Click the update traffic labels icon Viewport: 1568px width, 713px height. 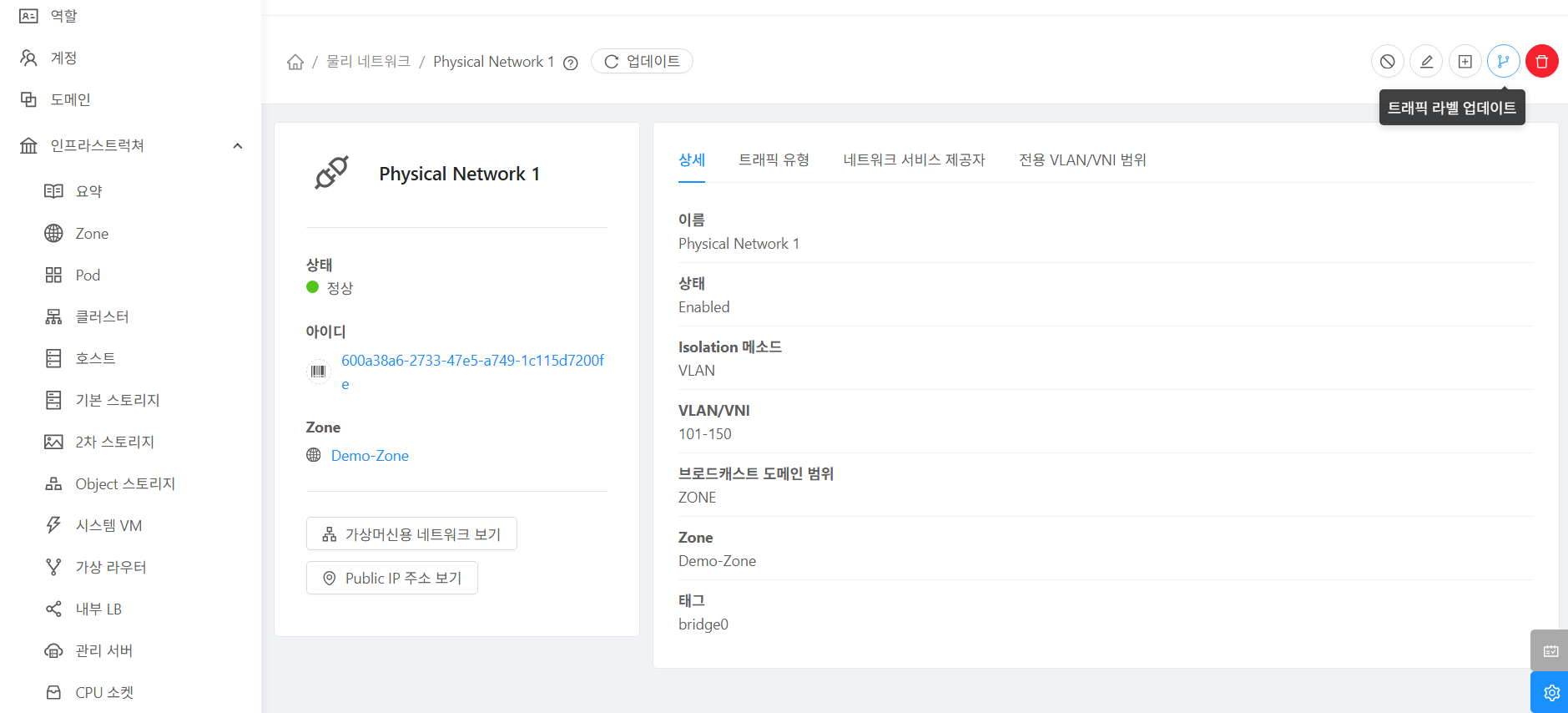point(1503,62)
